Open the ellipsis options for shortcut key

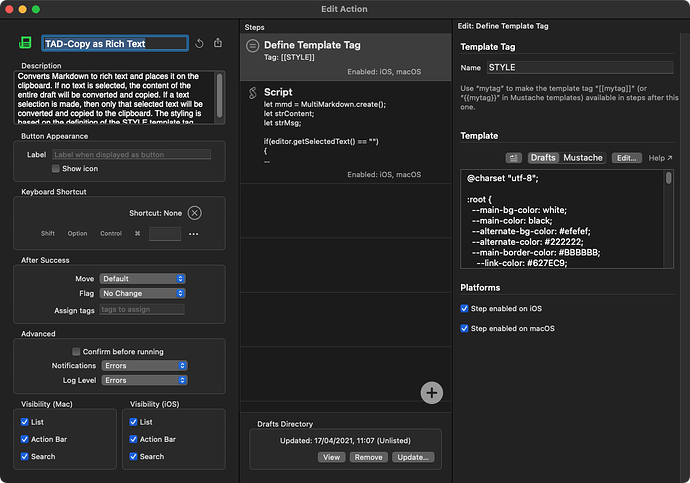(x=194, y=234)
